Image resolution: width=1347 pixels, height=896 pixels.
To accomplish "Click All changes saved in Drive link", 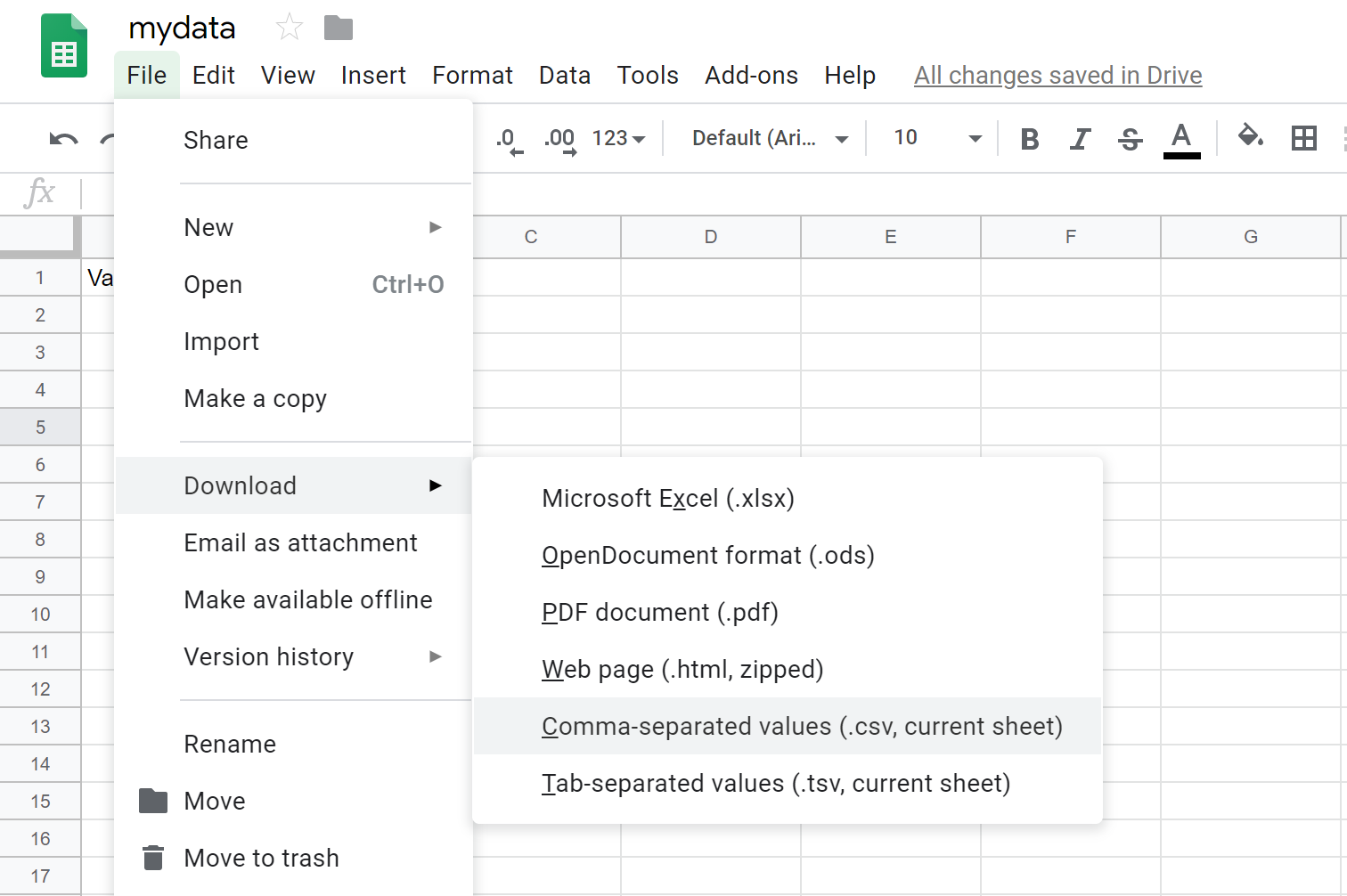I will point(1058,76).
